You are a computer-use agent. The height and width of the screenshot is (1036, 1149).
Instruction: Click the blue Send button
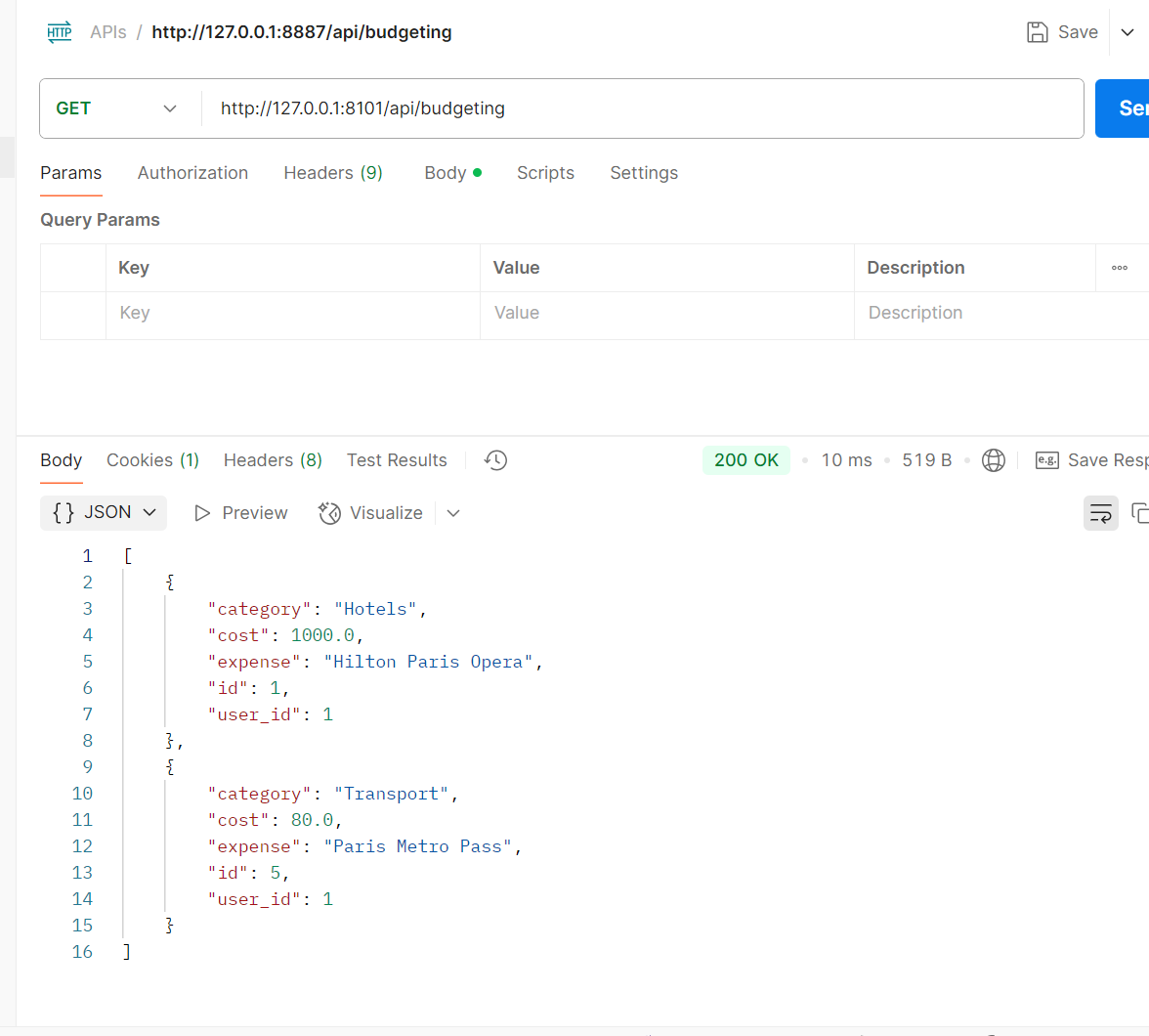(1123, 108)
